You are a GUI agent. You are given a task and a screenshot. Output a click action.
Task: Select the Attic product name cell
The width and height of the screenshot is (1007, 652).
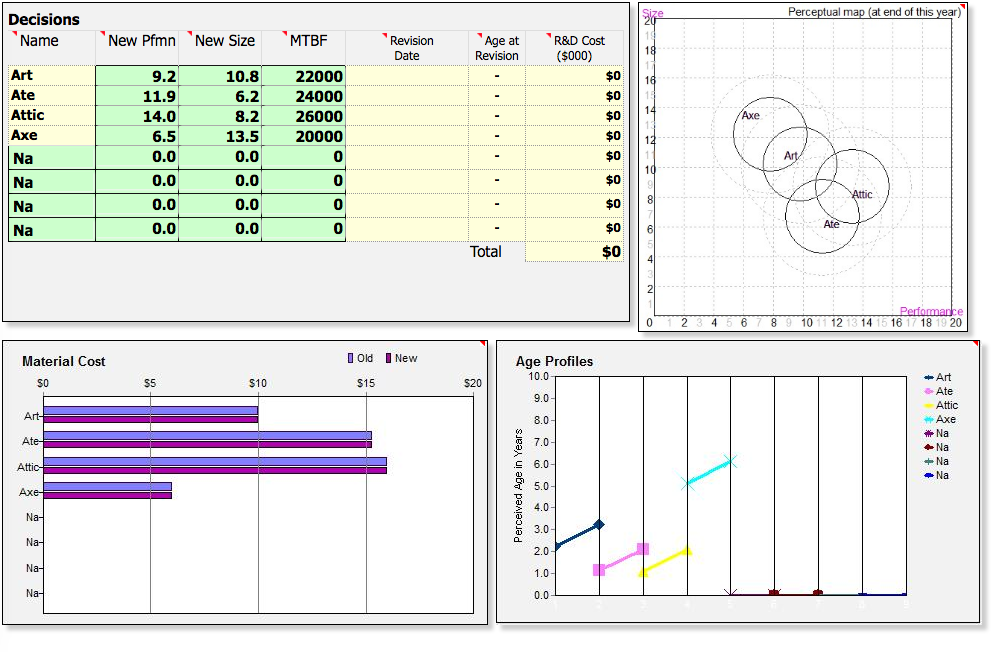point(52,115)
